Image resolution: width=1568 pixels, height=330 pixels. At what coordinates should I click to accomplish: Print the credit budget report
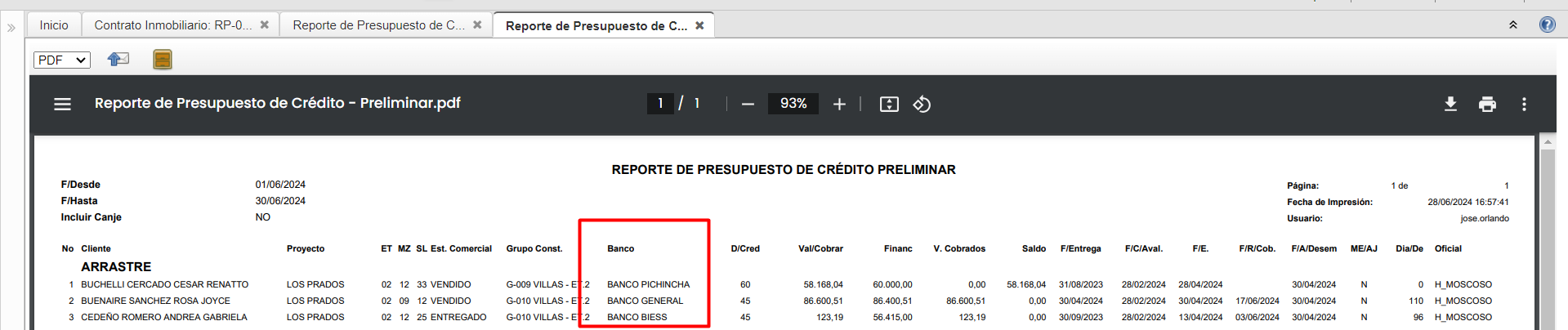pos(1487,104)
